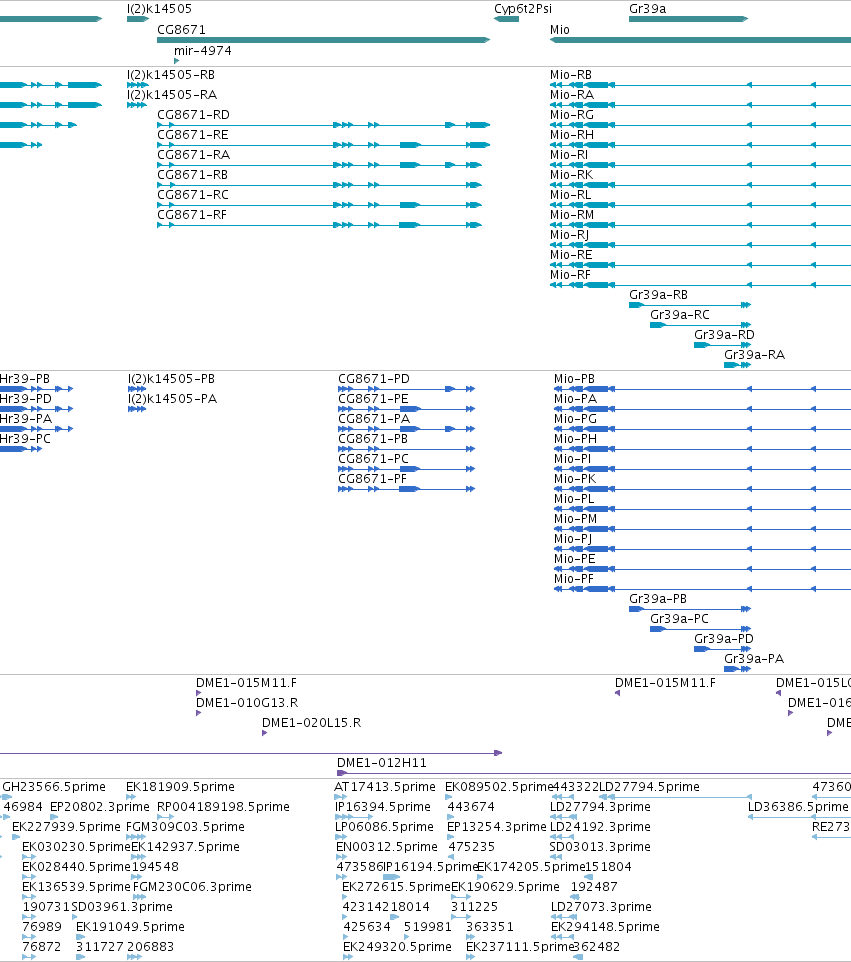The width and height of the screenshot is (851, 962).
Task: Select the DME1-012H11 BAC clone
Action: tap(594, 774)
